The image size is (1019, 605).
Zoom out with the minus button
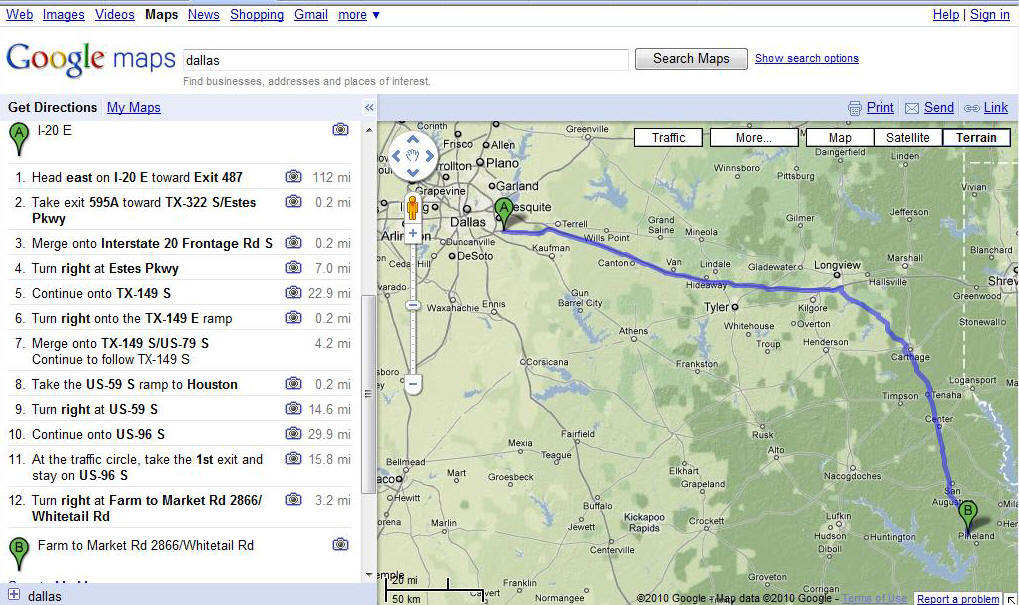click(x=413, y=384)
